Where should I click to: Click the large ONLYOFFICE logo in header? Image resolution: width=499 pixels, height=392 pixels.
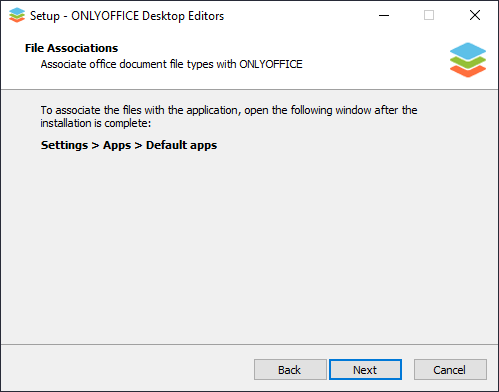468,60
